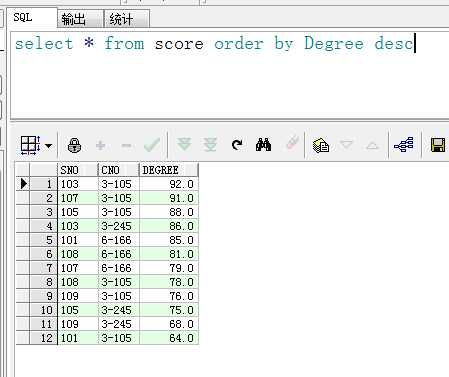Fetch last page arrow icon
Image resolution: width=449 pixels, height=377 pixels.
(x=210, y=145)
